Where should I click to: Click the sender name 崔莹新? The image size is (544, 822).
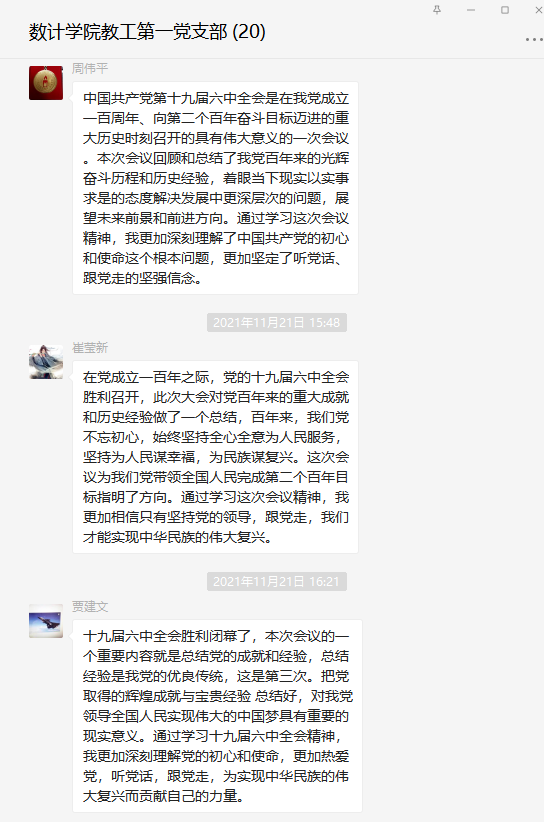[90, 348]
